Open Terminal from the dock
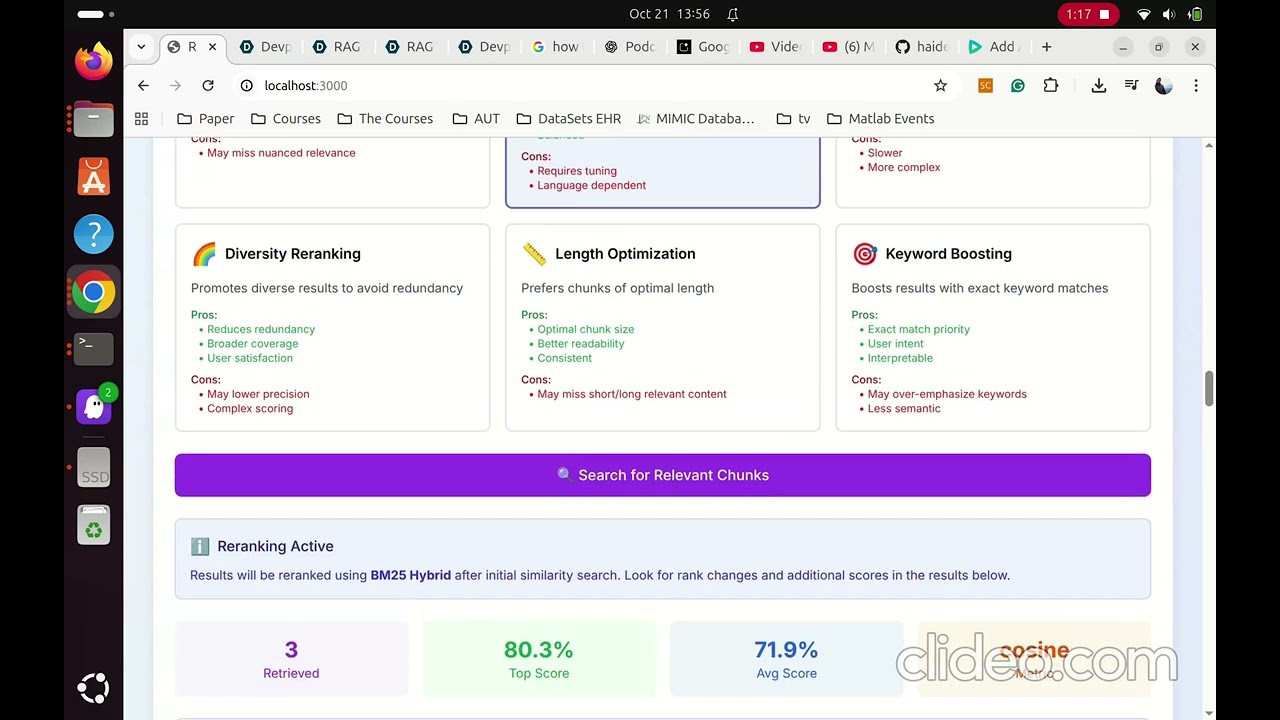1280x720 pixels. point(94,349)
